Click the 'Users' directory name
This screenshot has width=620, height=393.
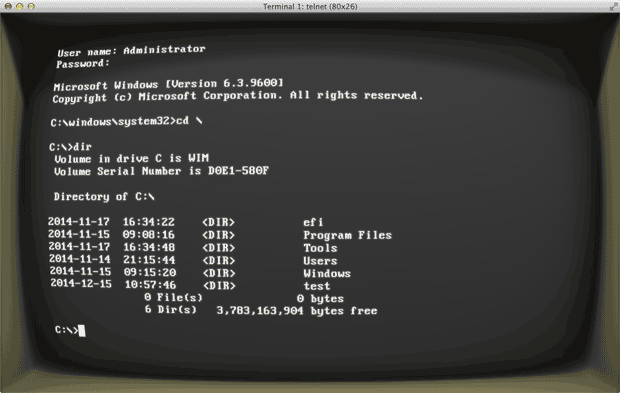click(x=320, y=261)
